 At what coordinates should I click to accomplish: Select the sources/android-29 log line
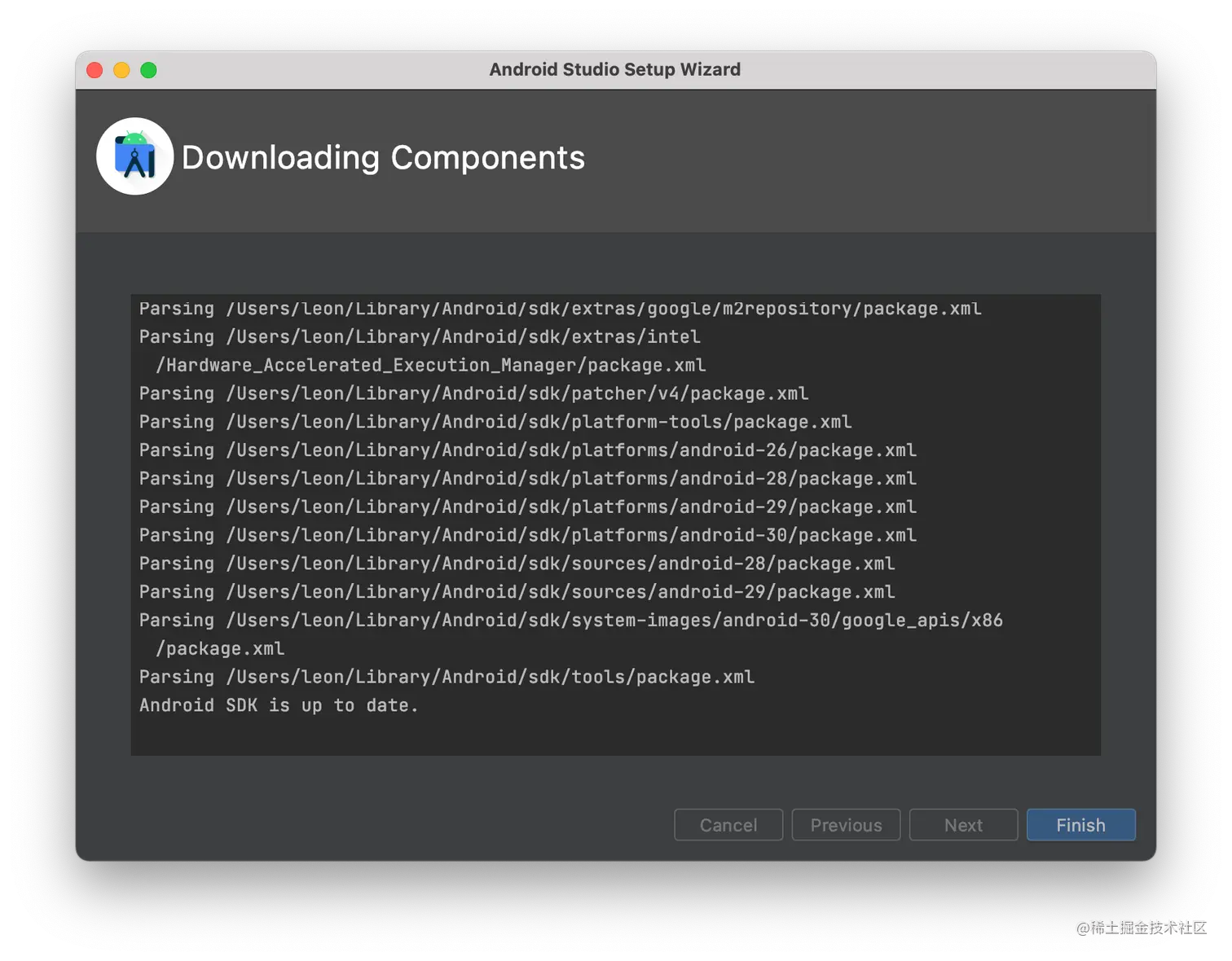517,592
